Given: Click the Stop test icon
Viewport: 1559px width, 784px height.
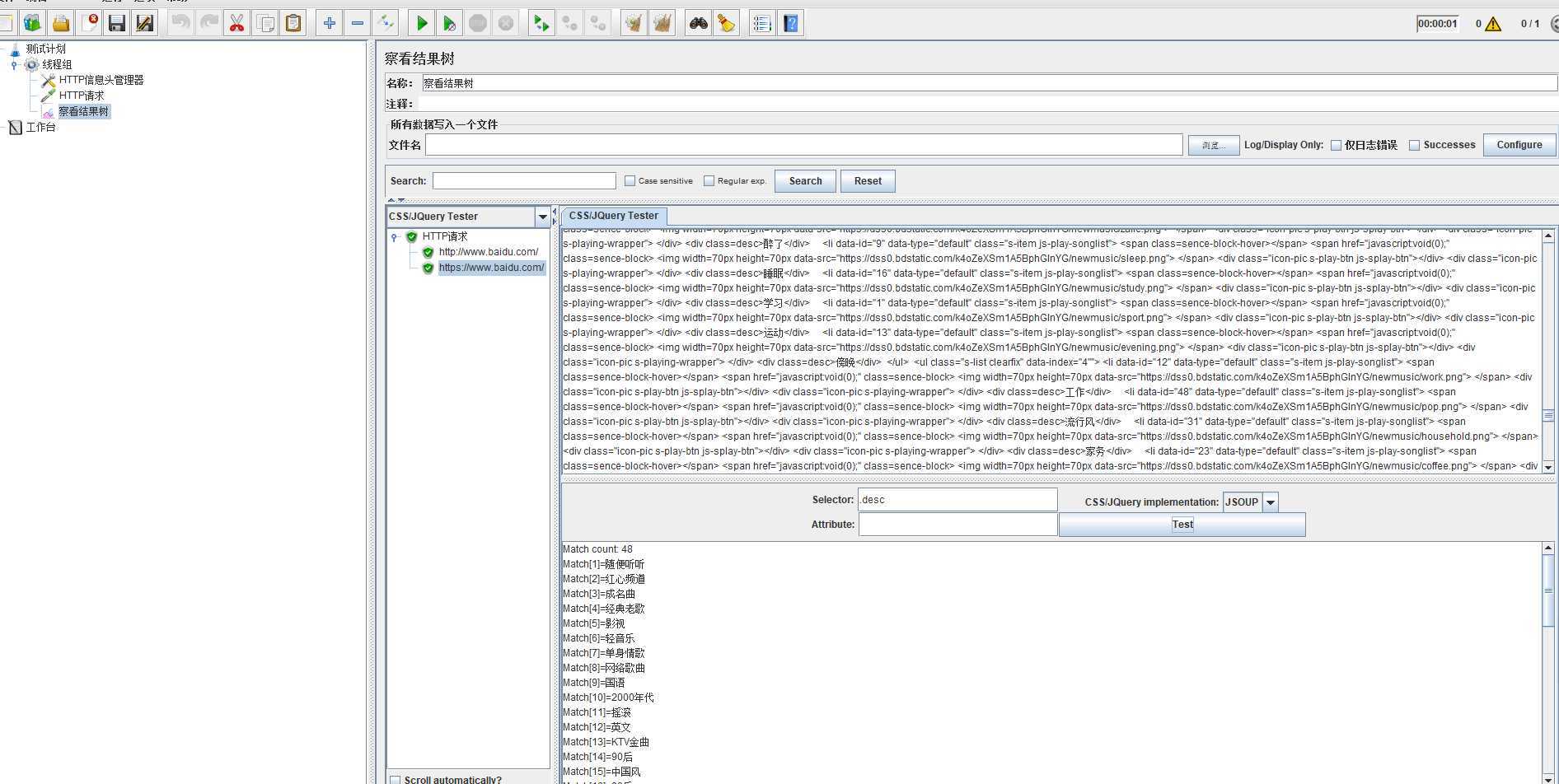Looking at the screenshot, I should 478,23.
